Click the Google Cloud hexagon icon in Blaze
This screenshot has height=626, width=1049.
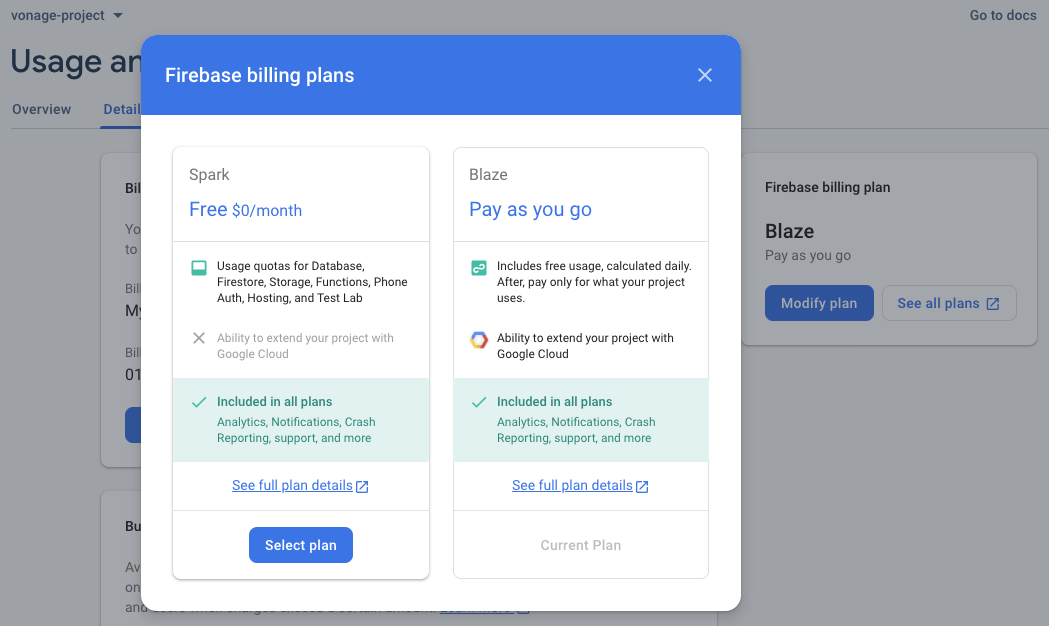click(479, 340)
